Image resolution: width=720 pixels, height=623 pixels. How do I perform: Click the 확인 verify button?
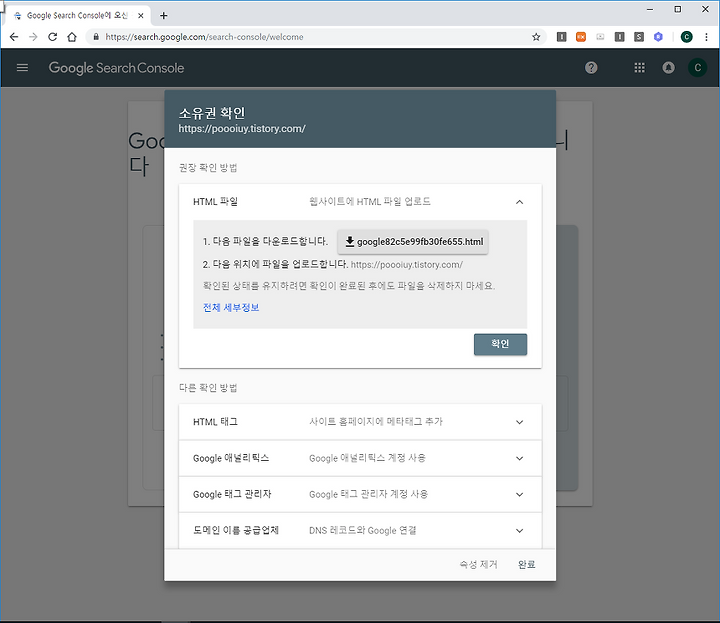tap(500, 344)
